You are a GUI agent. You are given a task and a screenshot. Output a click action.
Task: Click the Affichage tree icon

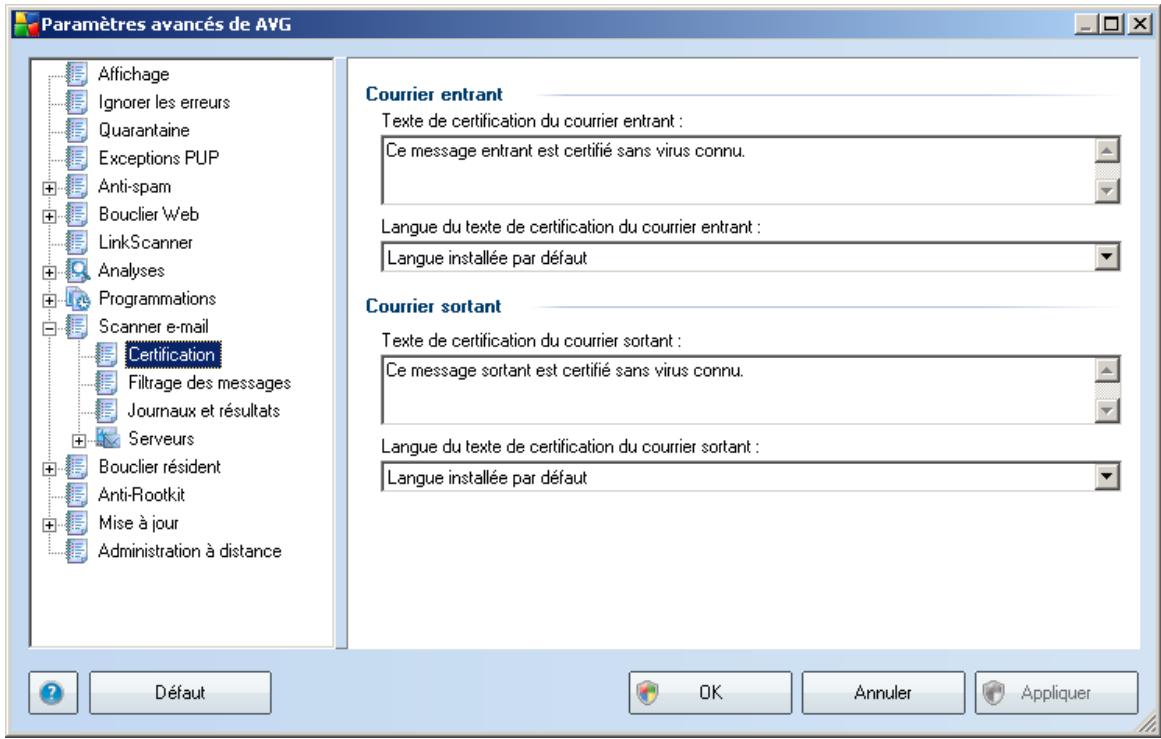[76, 73]
